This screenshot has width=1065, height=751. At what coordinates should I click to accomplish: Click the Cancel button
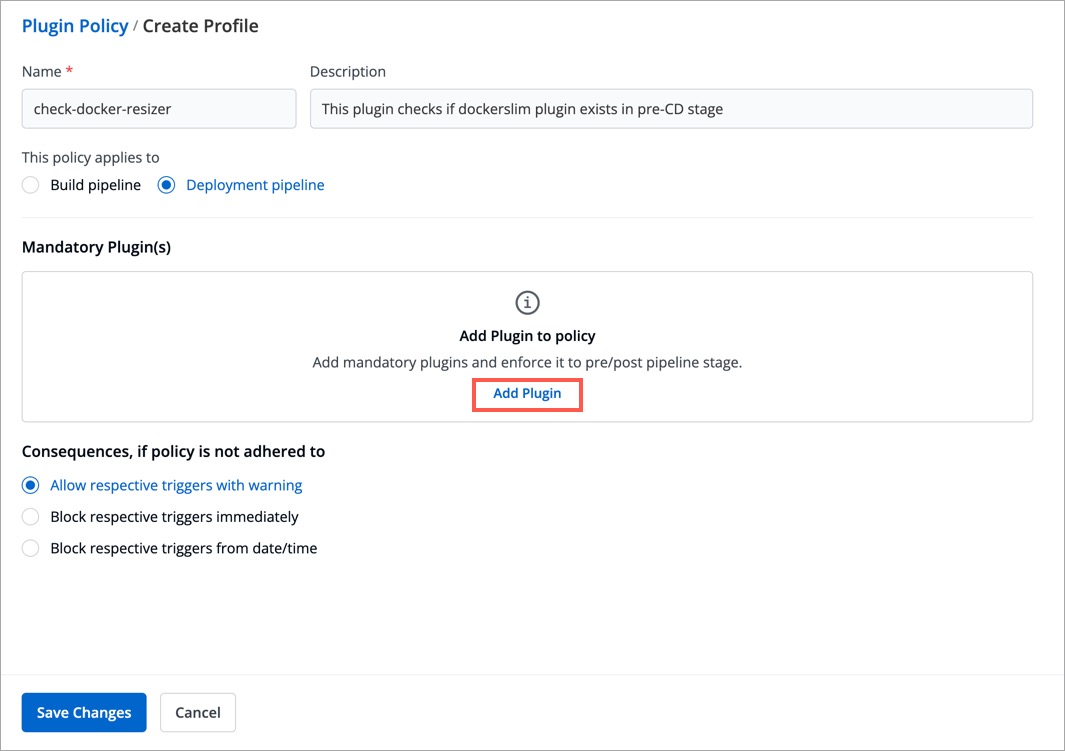197,712
